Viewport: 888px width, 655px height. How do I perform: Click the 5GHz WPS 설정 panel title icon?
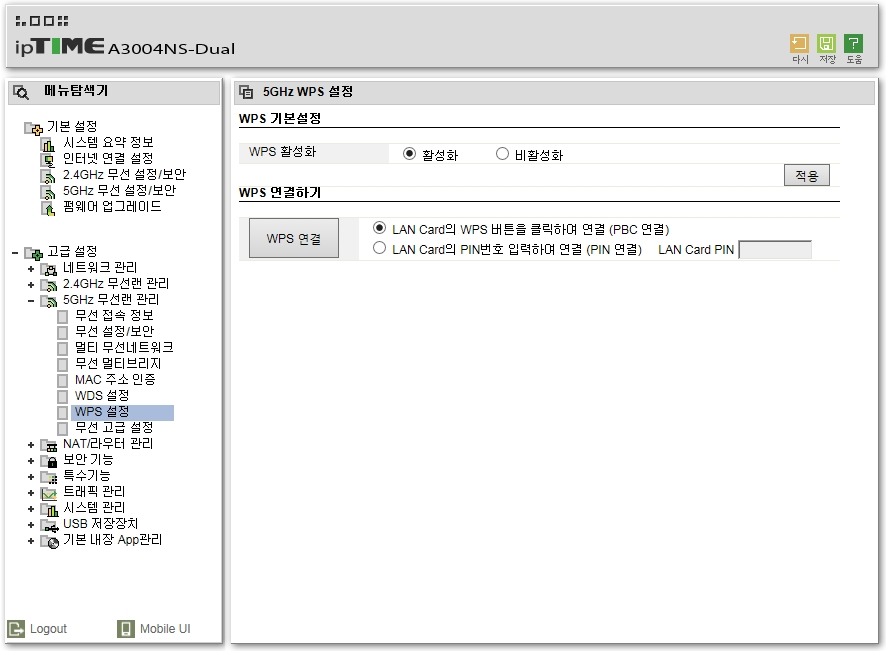click(x=246, y=92)
